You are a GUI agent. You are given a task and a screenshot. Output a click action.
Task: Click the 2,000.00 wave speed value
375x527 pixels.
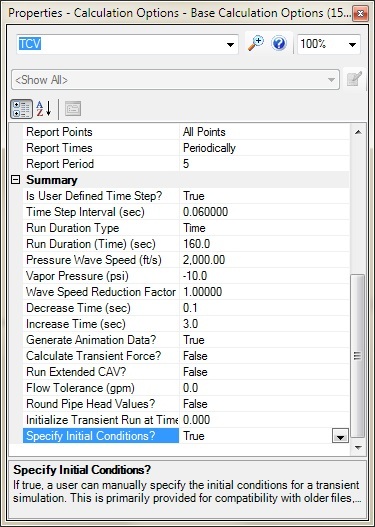coord(204,260)
